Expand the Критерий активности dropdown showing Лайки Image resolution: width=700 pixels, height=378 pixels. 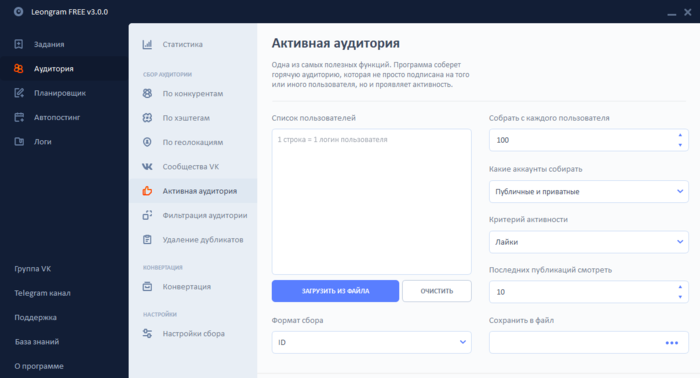click(588, 242)
